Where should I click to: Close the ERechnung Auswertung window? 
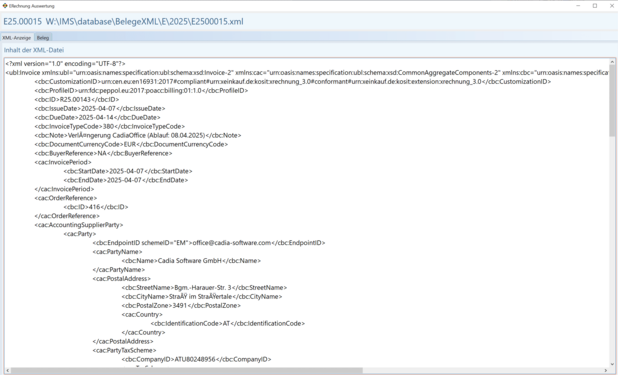coord(612,6)
